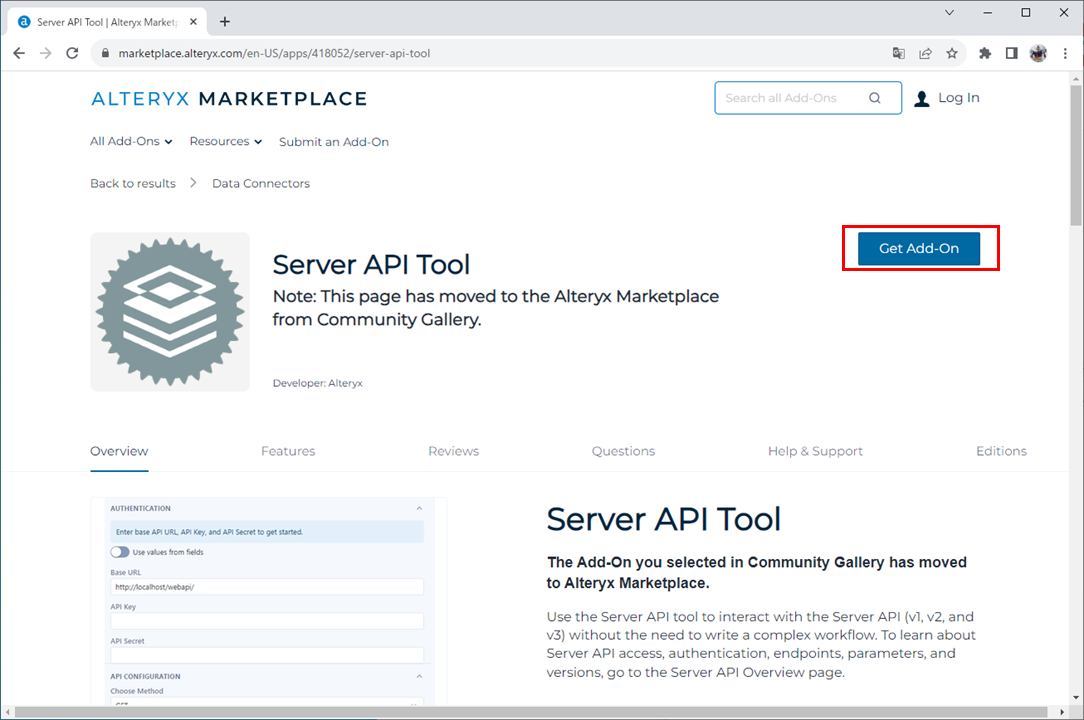1084x720 pixels.
Task: Open the Extensions puzzle icon
Action: point(985,53)
